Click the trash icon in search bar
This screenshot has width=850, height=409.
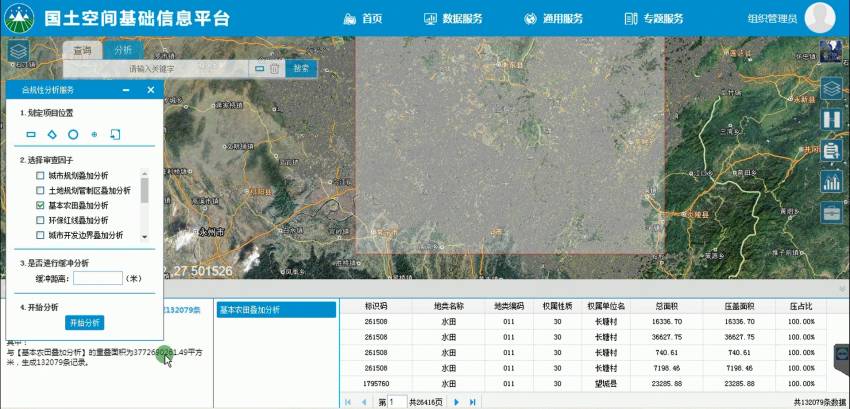[x=274, y=69]
